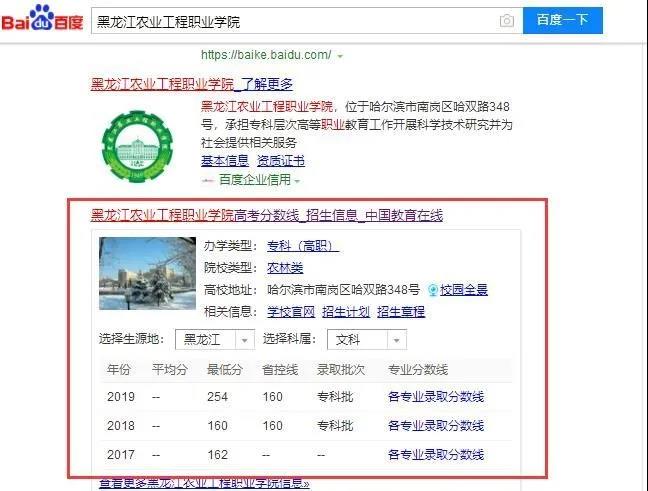Select 254 lowest score cell
The width and height of the screenshot is (648, 491).
[x=217, y=397]
